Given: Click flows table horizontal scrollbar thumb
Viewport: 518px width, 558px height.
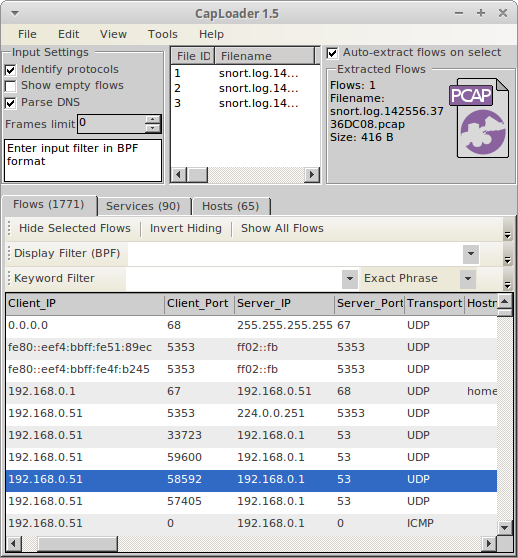Looking at the screenshot, I should coord(77,544).
